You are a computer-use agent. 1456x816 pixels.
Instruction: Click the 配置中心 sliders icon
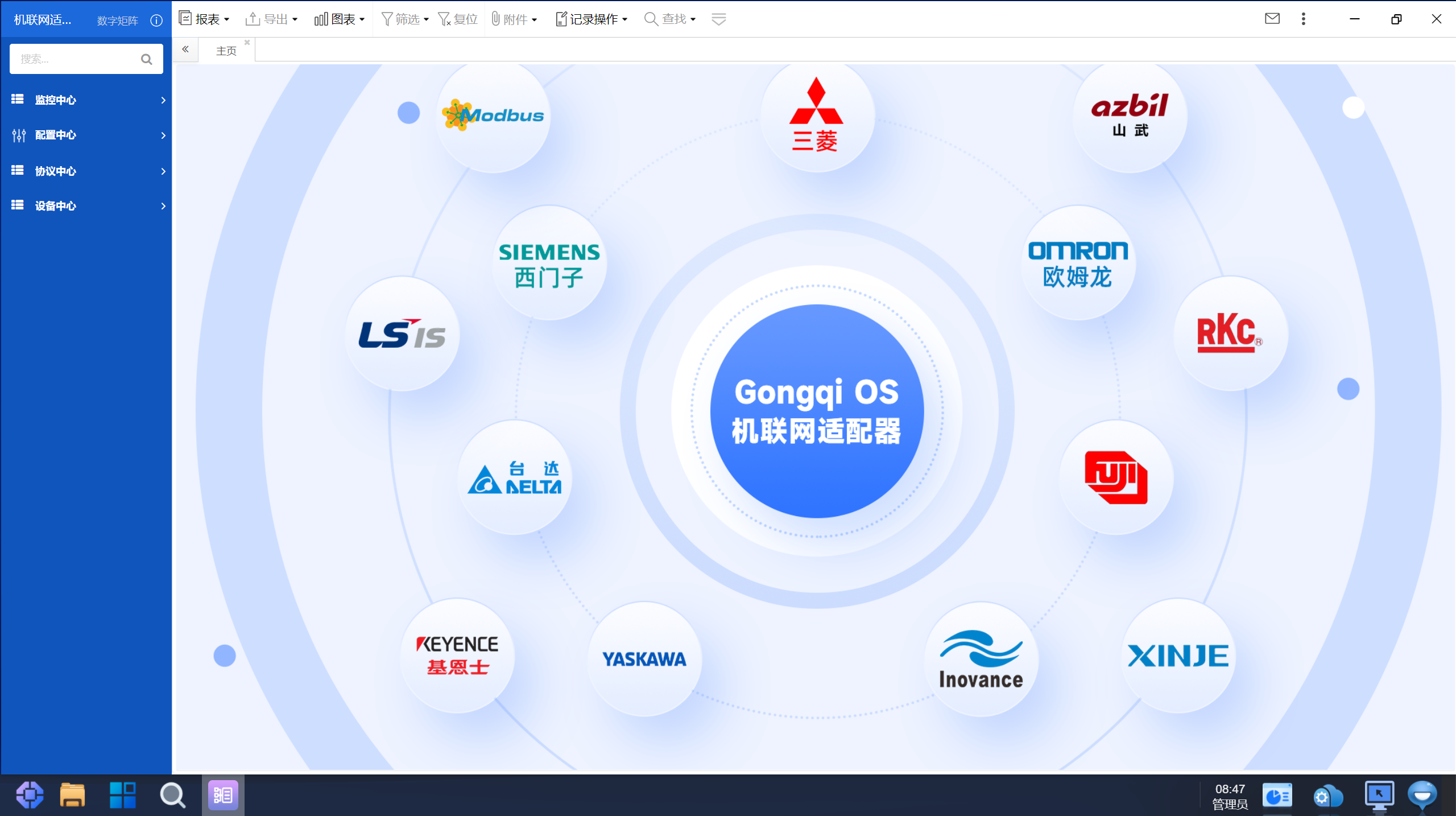(19, 135)
